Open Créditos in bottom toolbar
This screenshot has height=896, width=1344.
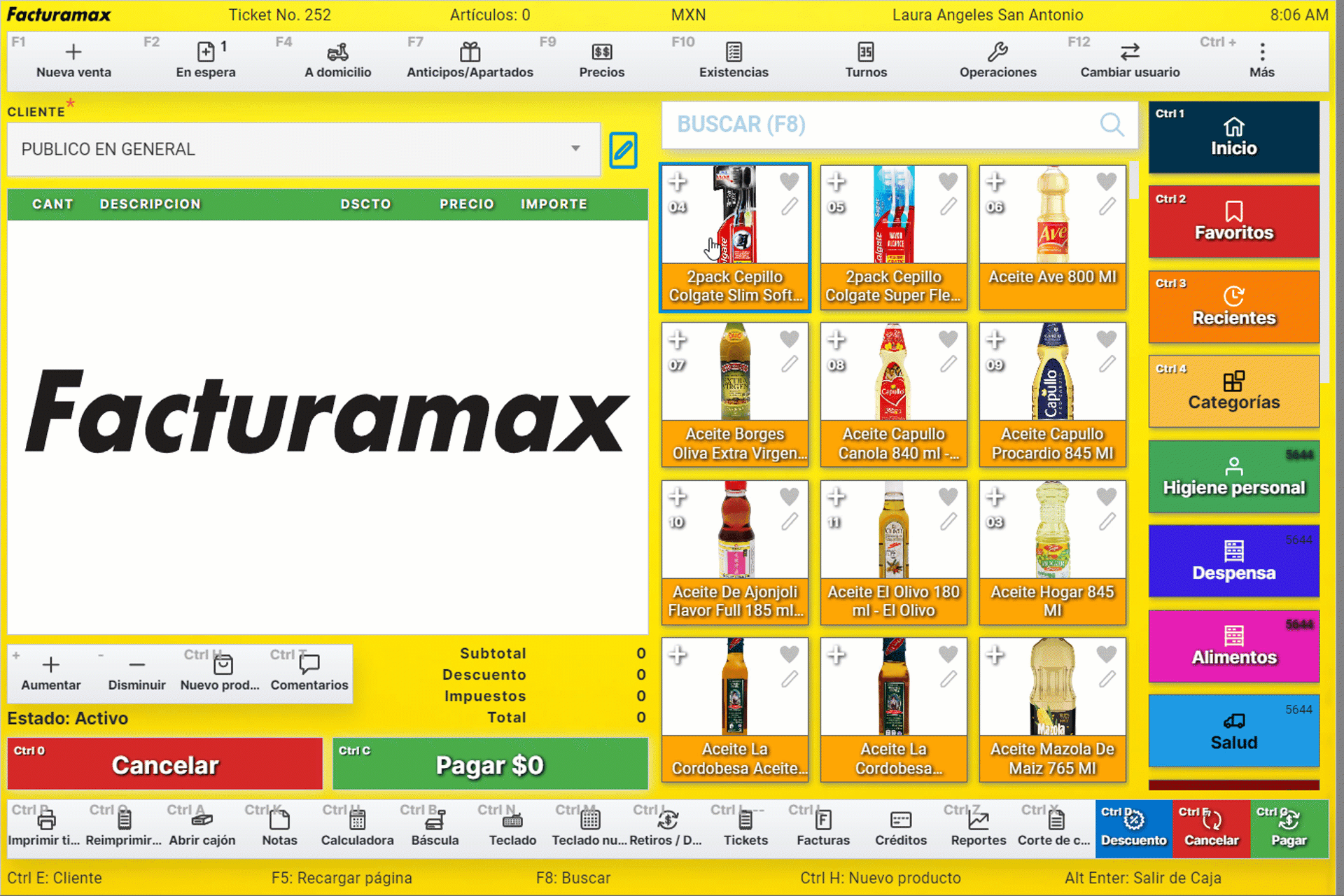pyautogui.click(x=901, y=827)
